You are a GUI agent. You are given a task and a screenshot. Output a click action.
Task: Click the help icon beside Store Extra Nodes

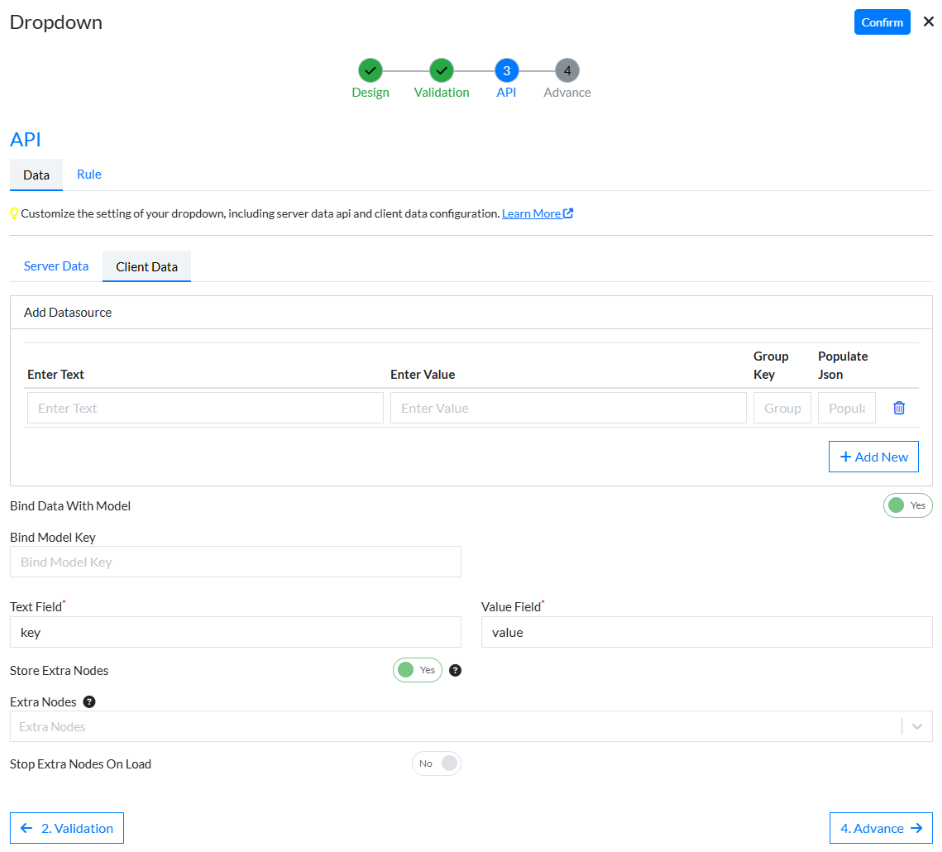click(455, 670)
